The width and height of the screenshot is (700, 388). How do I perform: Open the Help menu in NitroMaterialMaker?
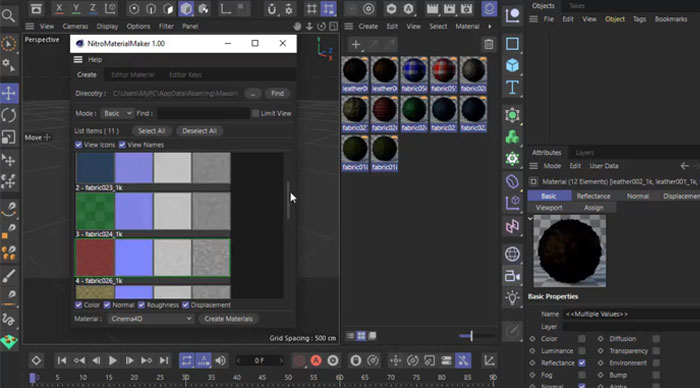(95, 59)
